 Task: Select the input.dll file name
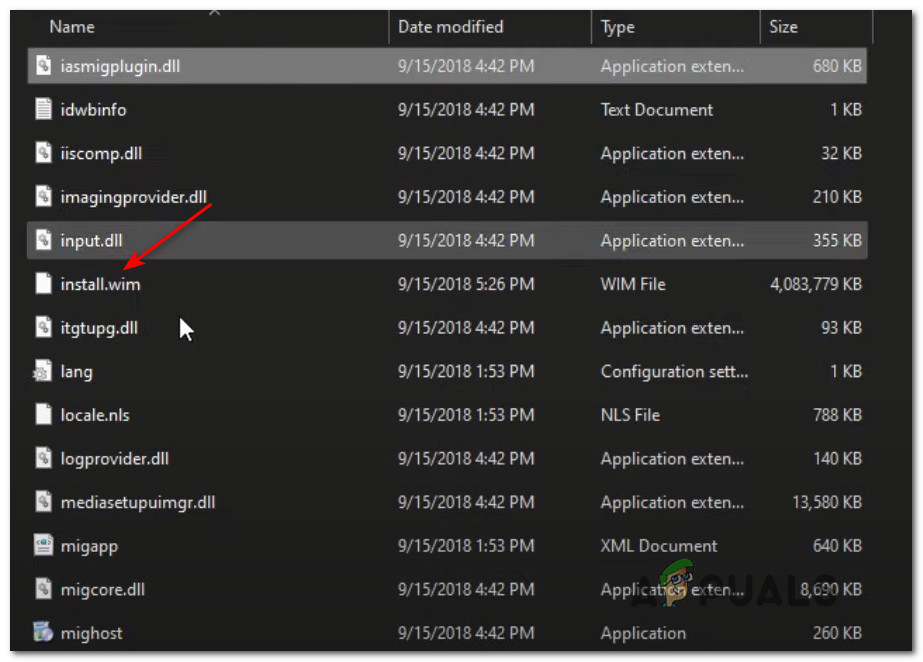91,241
